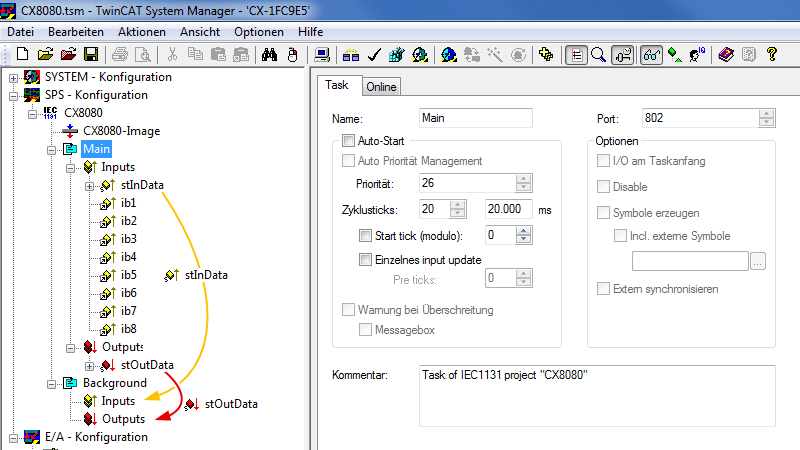Select the ib5 input variable
This screenshot has width=800, height=450.
coord(129,275)
